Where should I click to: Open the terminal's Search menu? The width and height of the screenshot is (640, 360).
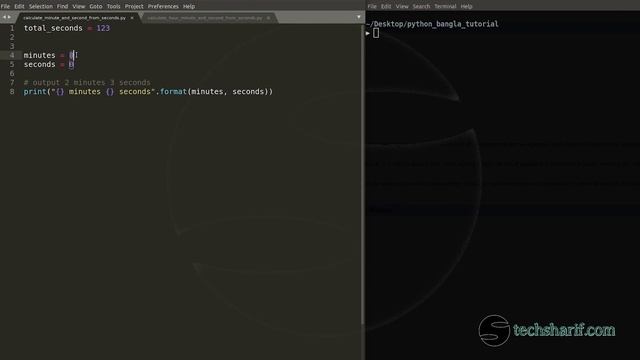pos(421,6)
